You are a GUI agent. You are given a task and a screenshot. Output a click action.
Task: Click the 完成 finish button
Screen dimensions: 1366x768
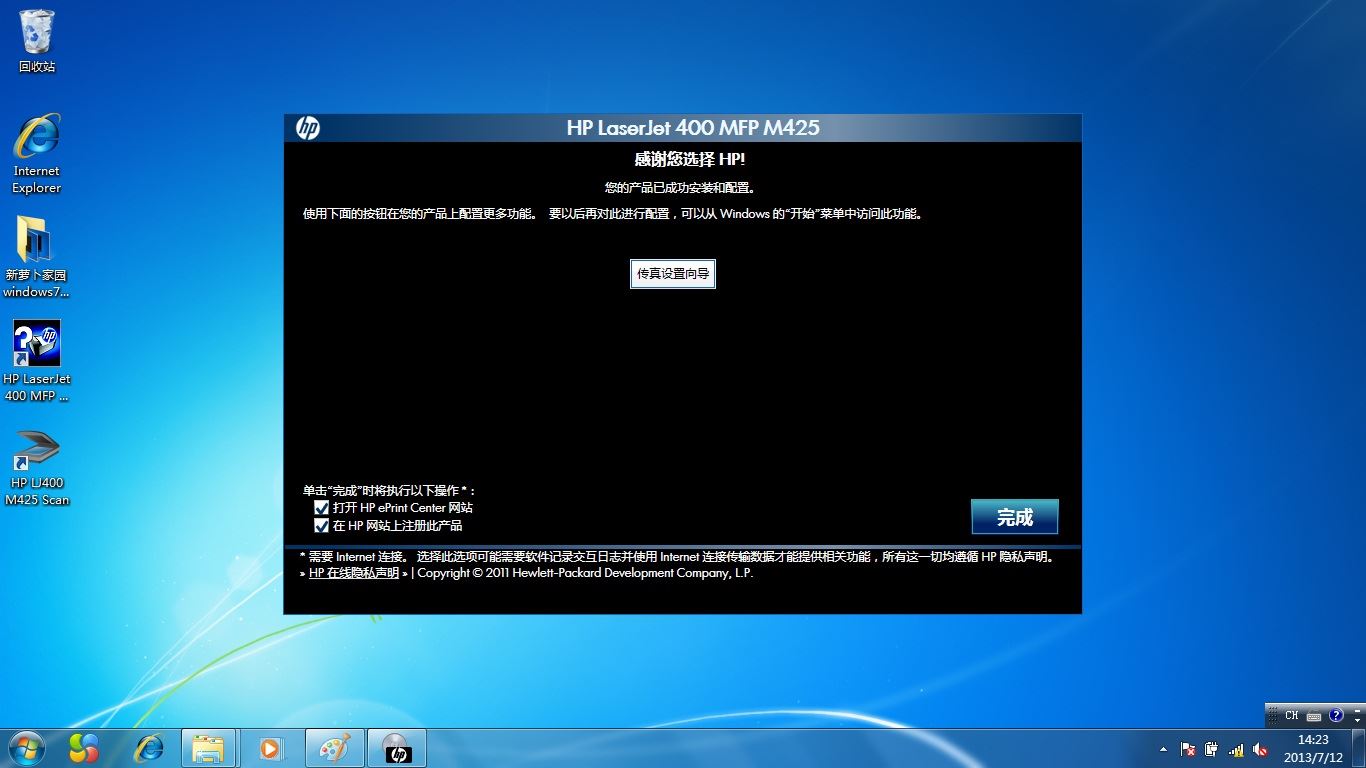point(1014,517)
